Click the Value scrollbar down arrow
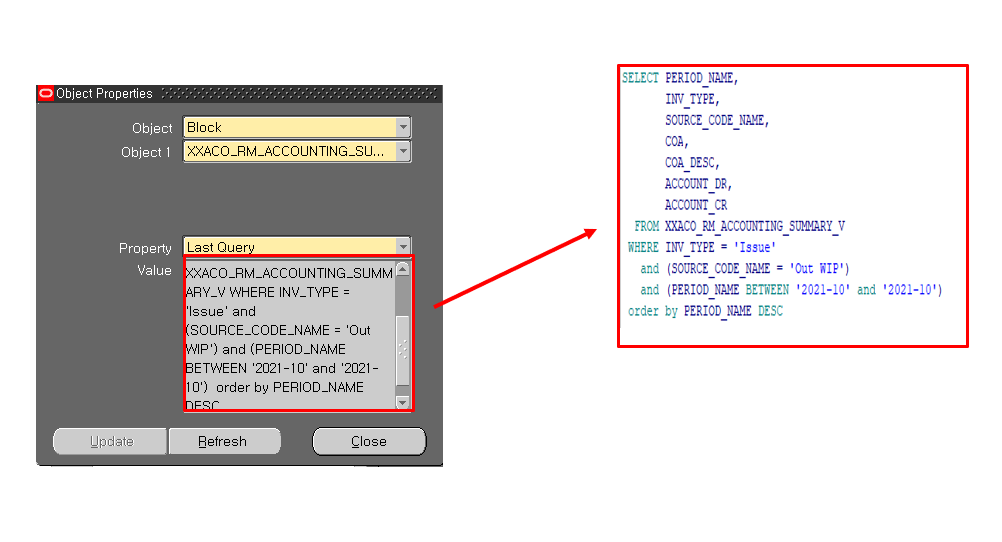This screenshot has width=1002, height=542. 403,403
